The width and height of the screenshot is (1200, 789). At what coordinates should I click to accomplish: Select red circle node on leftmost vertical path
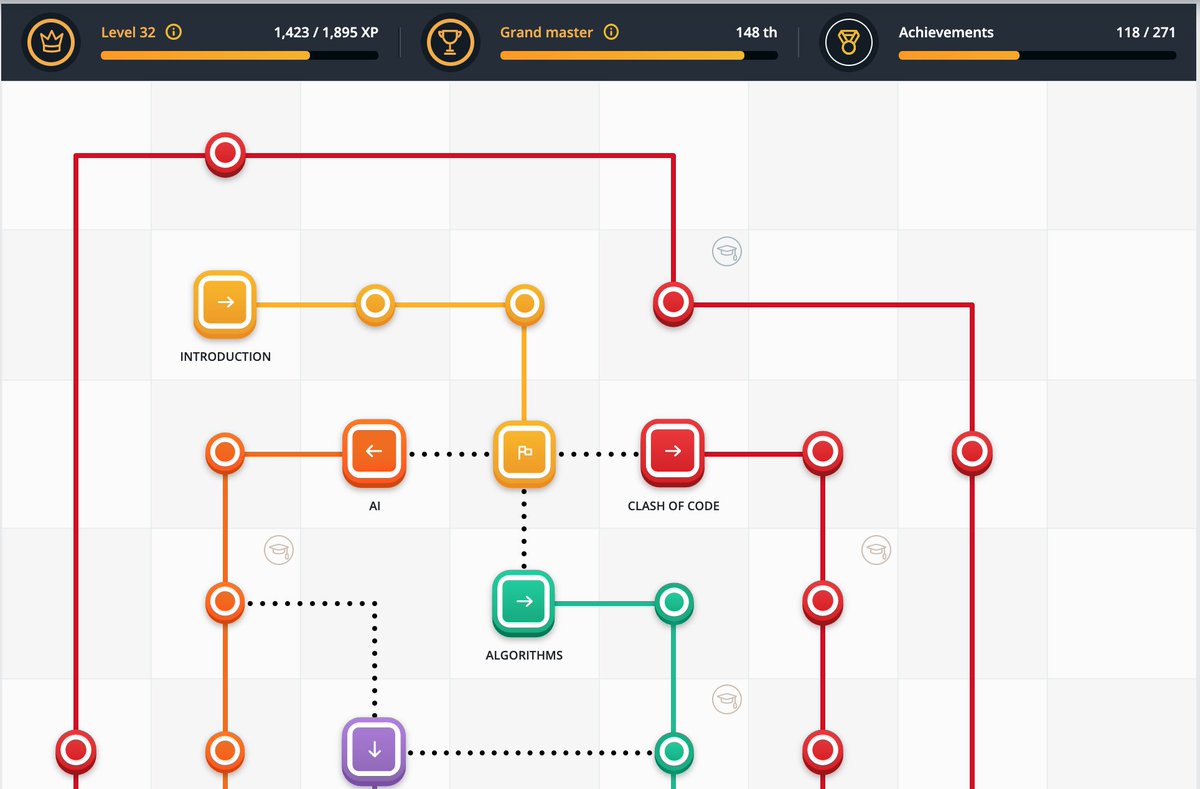click(76, 752)
